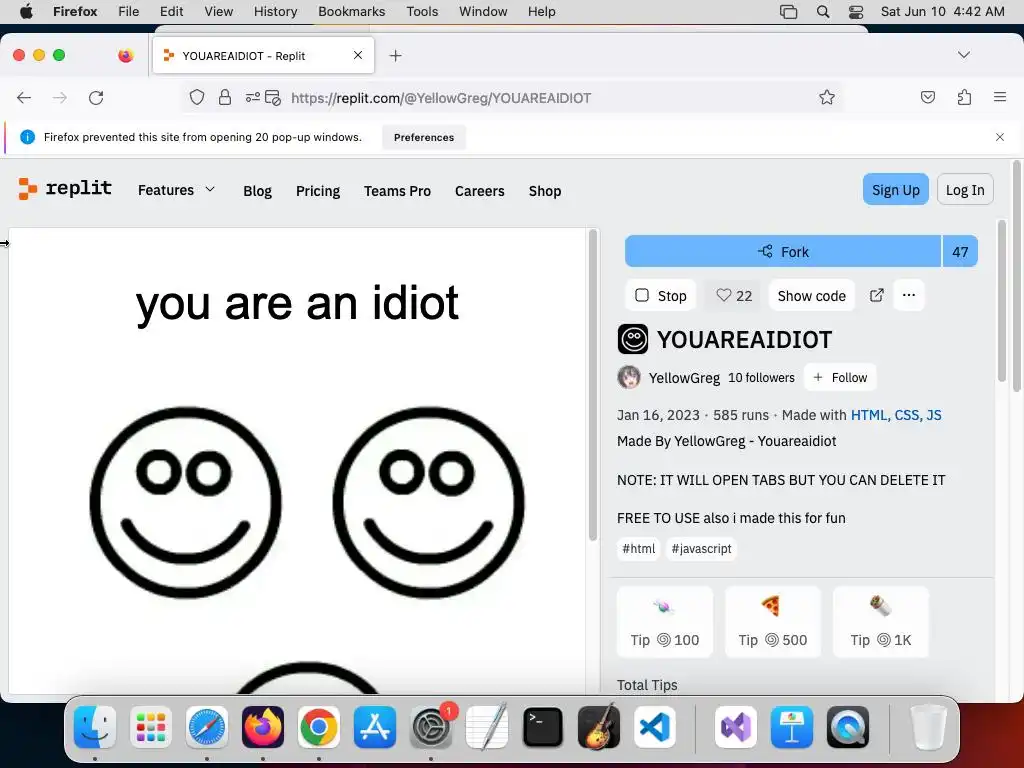Click the Firefox back arrow

(24, 98)
